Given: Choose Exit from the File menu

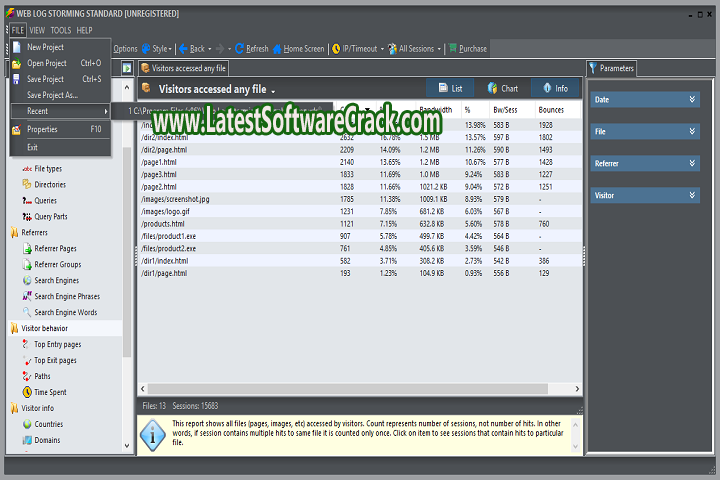Looking at the screenshot, I should (60, 147).
